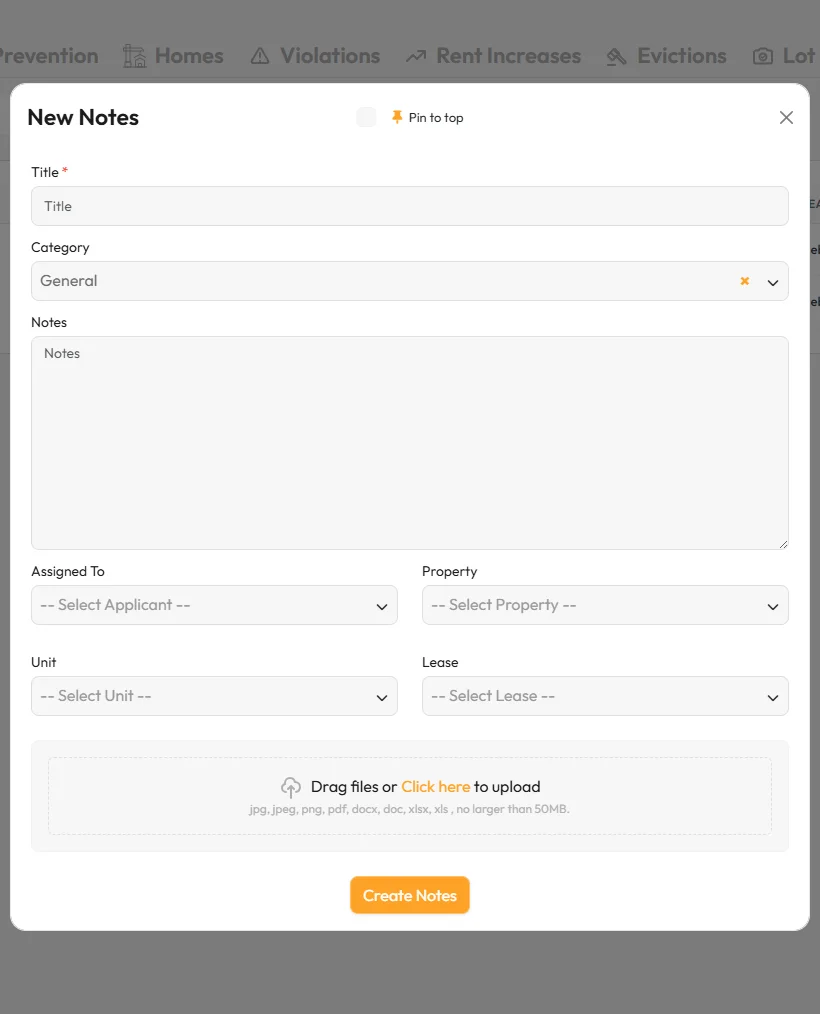Click the upload cloud icon
Viewport: 820px width, 1014px height.
click(x=291, y=787)
